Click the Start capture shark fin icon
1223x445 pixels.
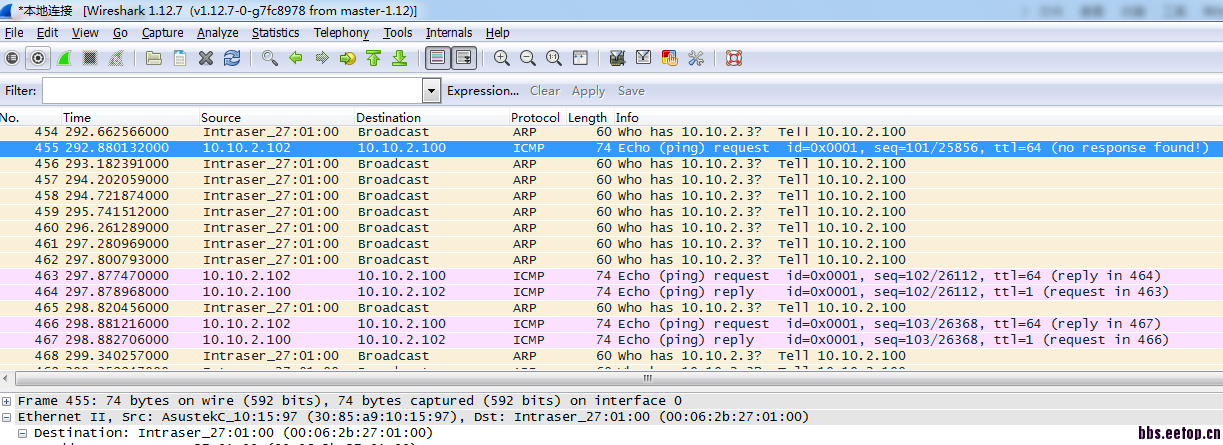[64, 58]
